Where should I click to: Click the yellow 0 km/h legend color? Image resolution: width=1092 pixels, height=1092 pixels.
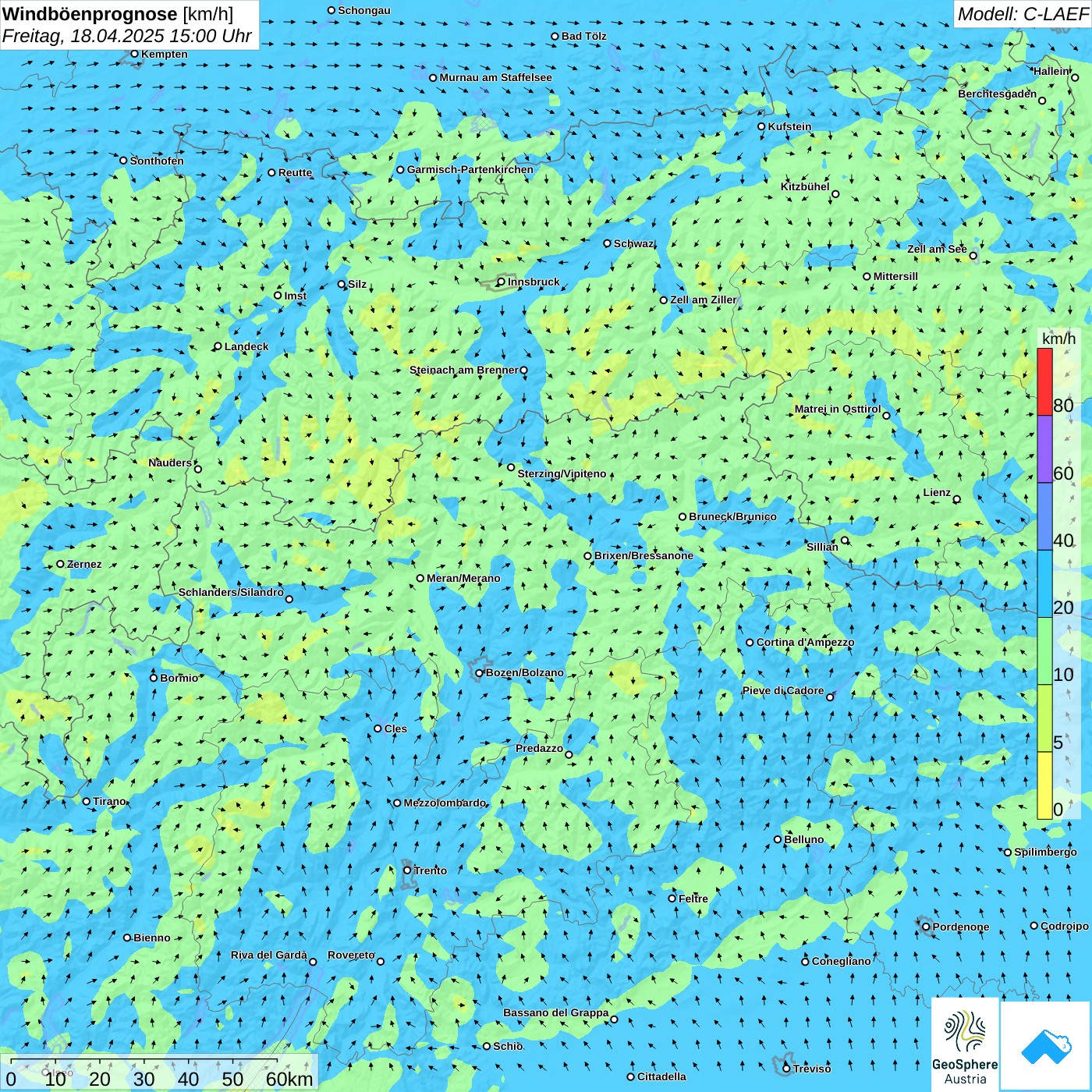[1044, 785]
